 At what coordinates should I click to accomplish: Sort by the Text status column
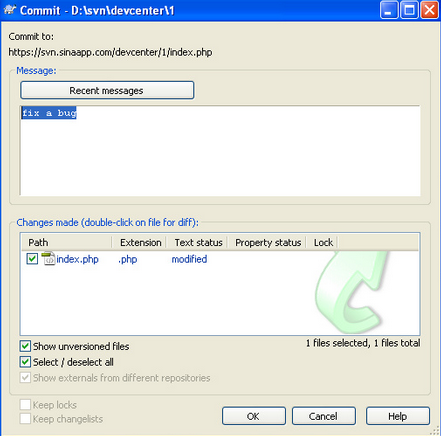click(197, 242)
